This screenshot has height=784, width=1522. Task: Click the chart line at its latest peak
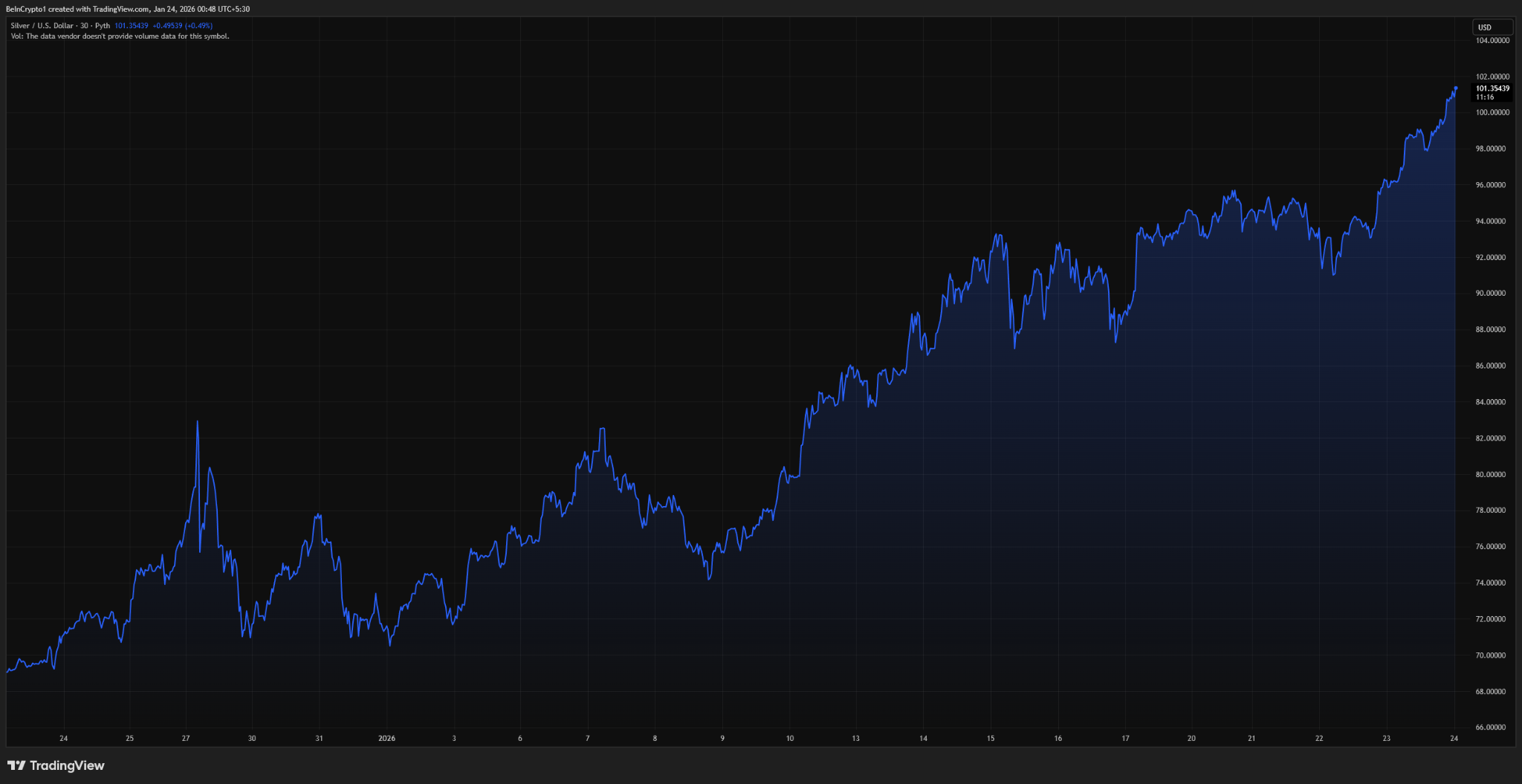[x=1457, y=87]
